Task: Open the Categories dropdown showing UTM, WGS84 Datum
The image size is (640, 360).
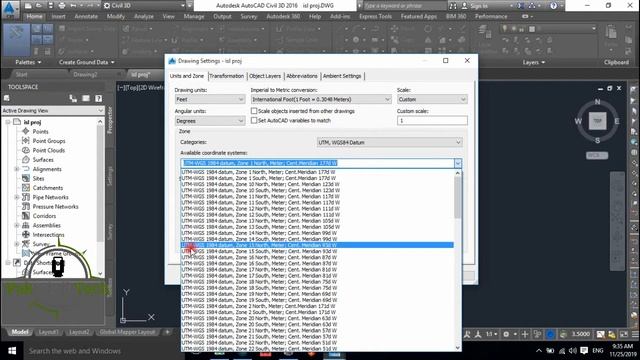Action: tap(389, 142)
